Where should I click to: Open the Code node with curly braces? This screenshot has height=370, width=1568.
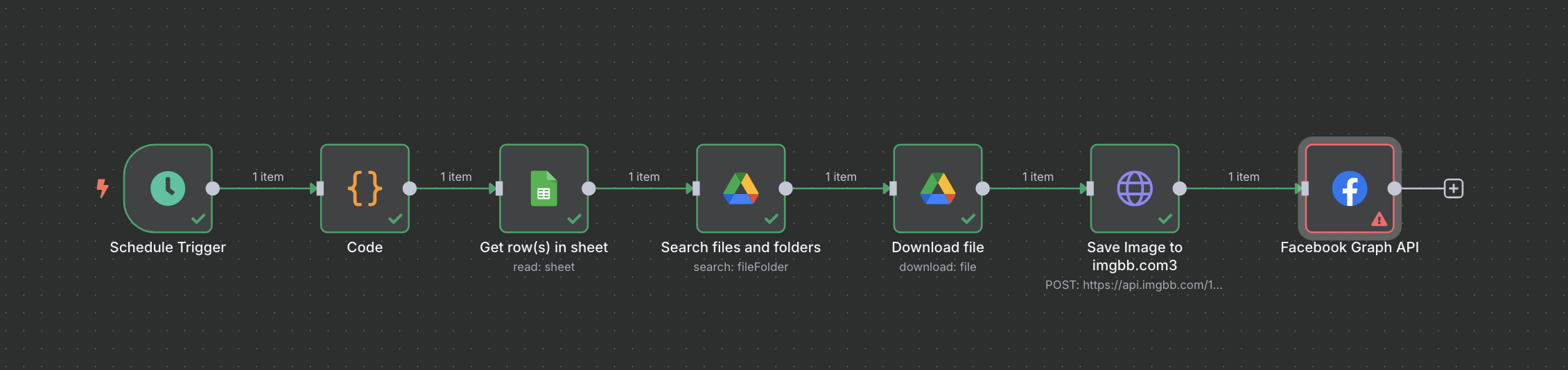click(365, 188)
